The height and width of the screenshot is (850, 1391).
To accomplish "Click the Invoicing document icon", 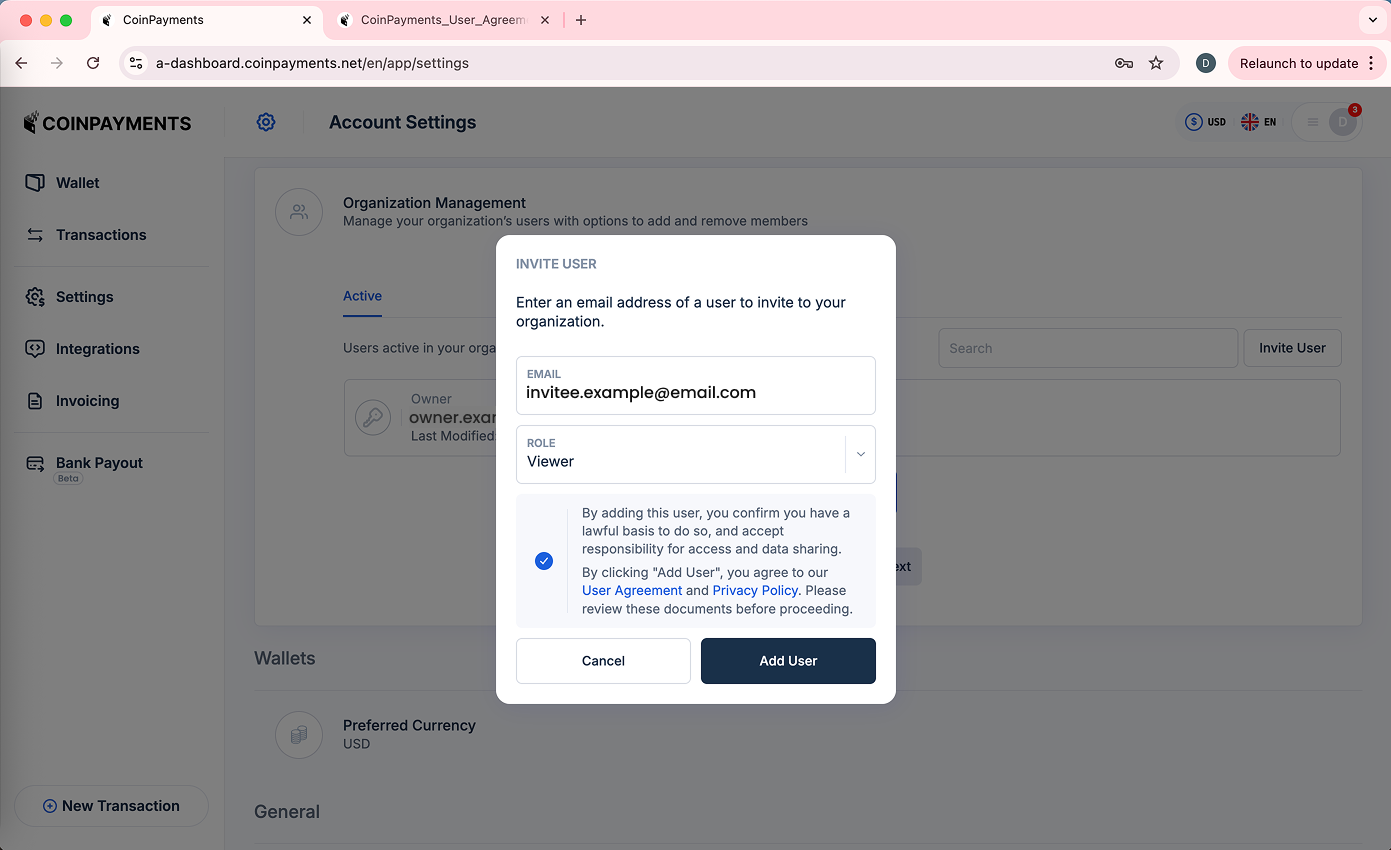I will pyautogui.click(x=35, y=401).
